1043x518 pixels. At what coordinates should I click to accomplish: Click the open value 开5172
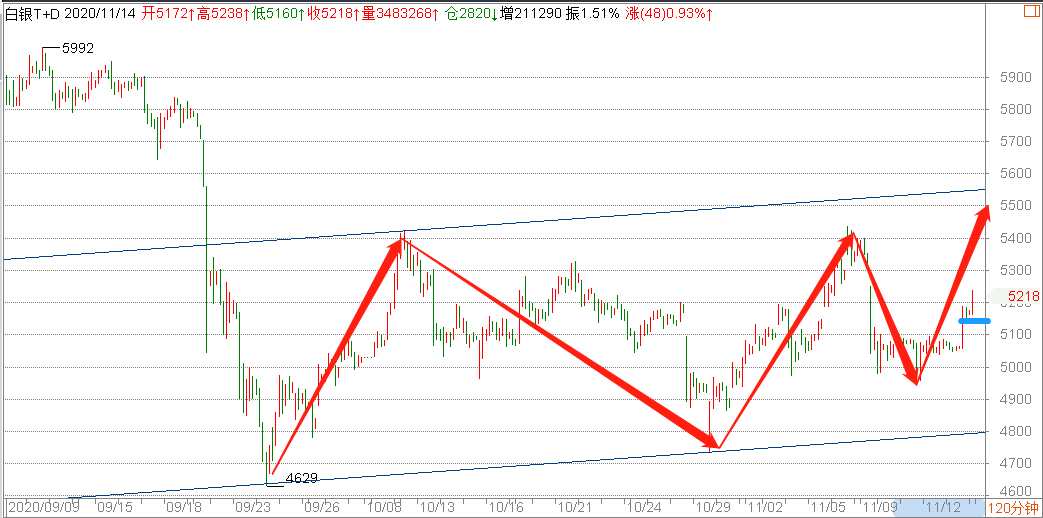[x=167, y=14]
